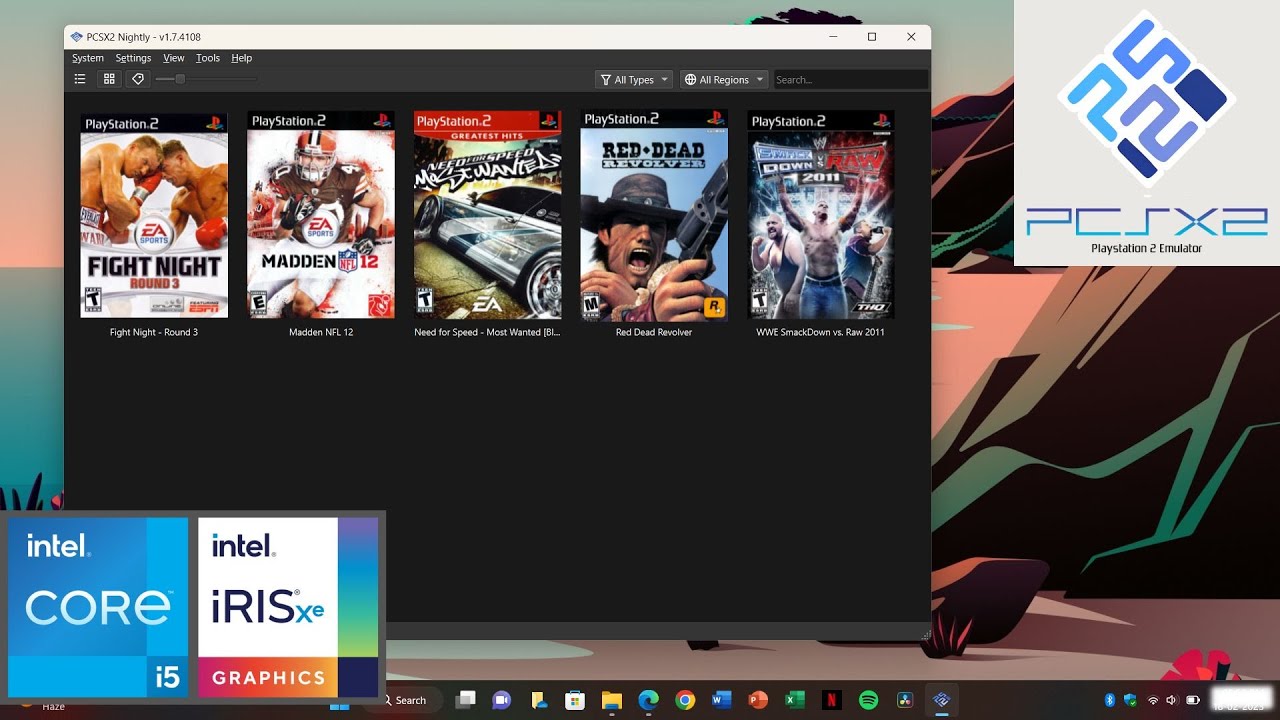Open the Help menu
1280x720 pixels.
coord(242,58)
